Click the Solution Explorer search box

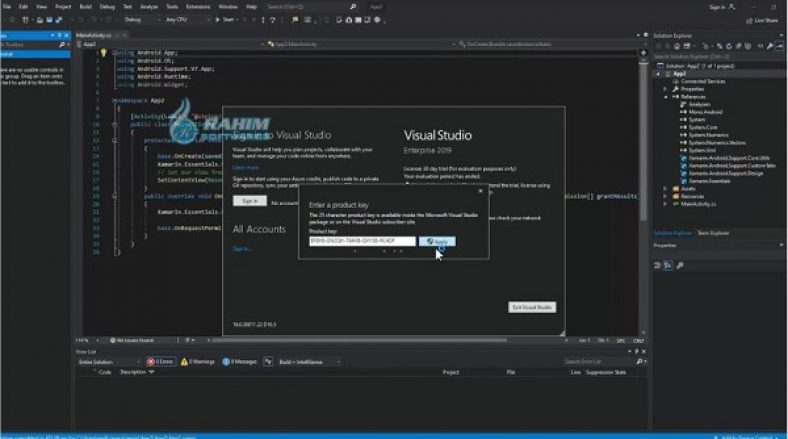point(718,56)
